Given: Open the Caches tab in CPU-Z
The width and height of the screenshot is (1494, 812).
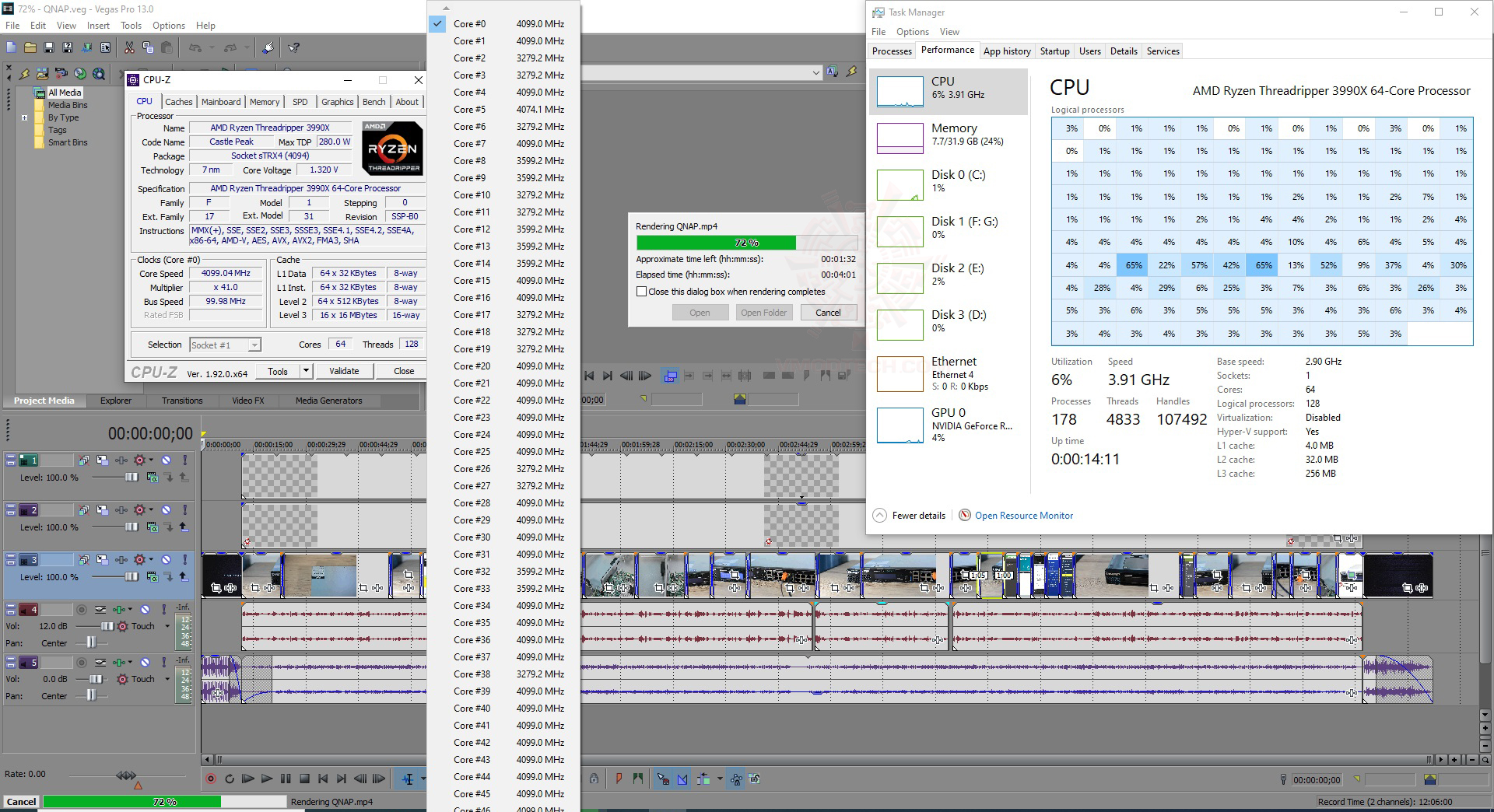Looking at the screenshot, I should 178,102.
